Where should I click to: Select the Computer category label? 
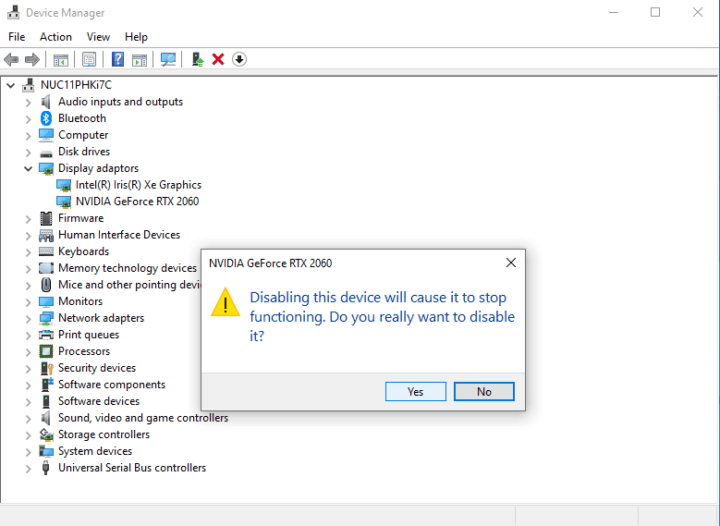pyautogui.click(x=83, y=135)
